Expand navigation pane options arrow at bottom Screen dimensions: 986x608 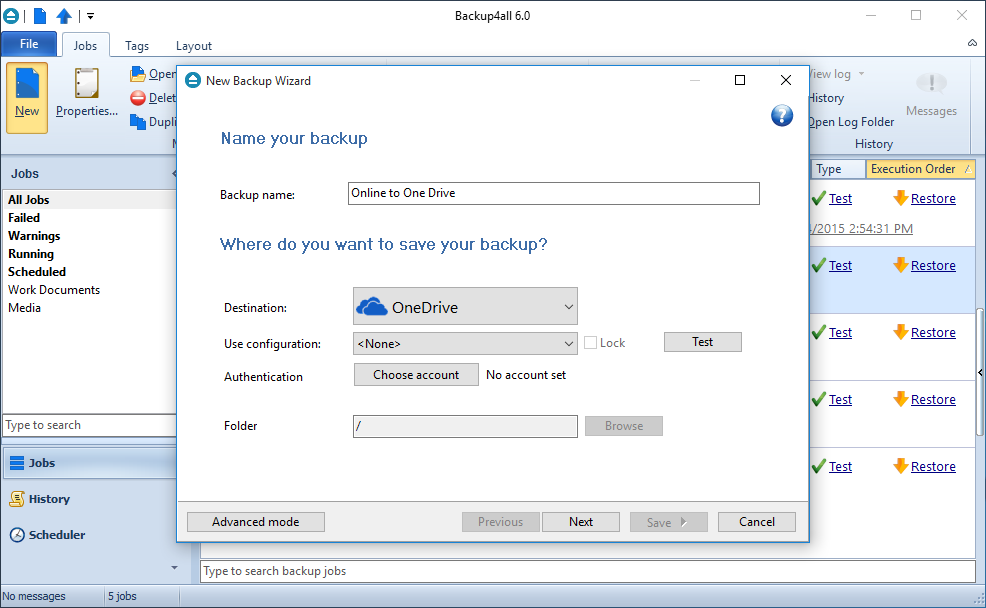pos(174,568)
